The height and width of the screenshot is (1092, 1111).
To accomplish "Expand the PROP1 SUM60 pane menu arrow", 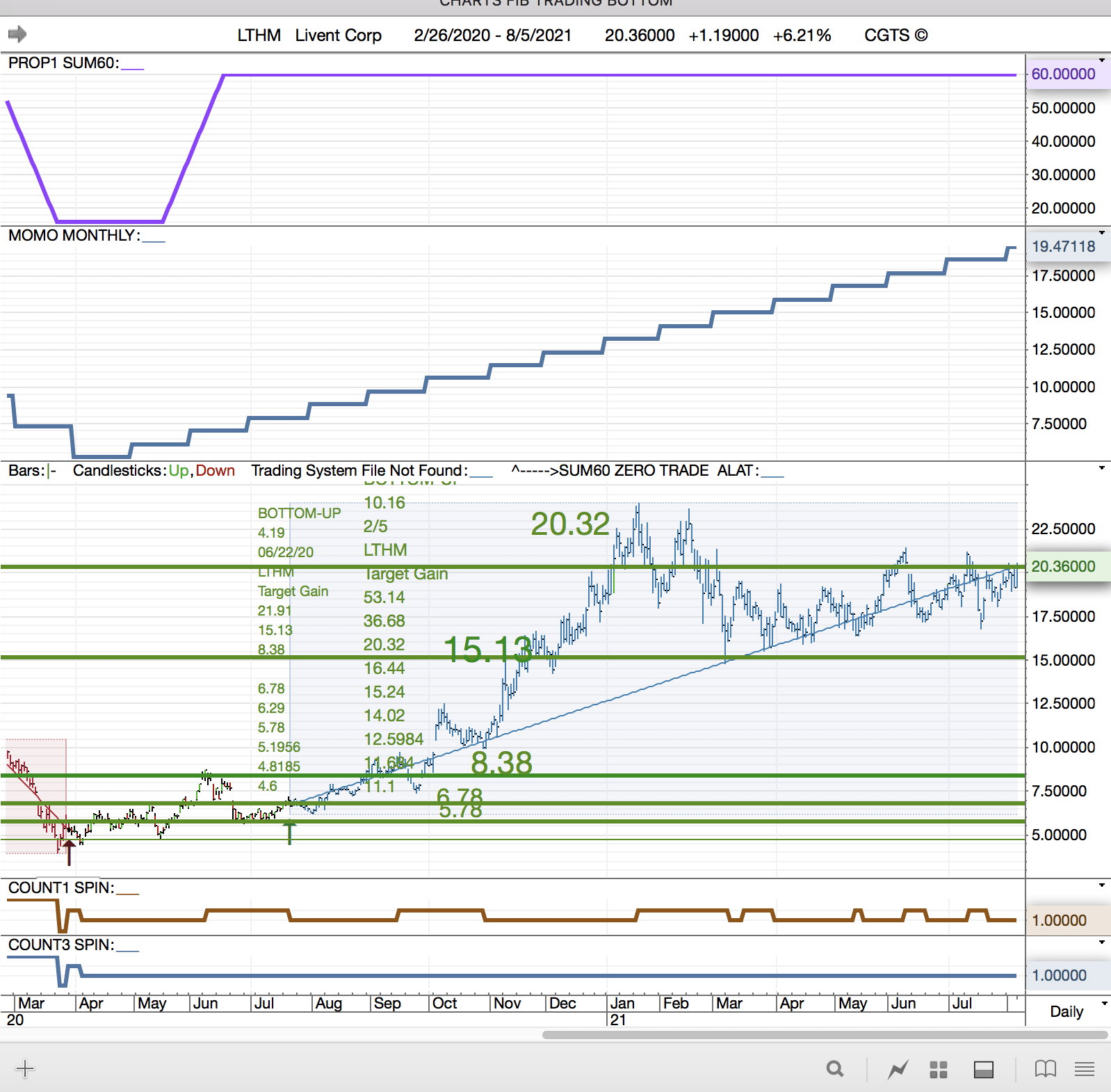I will pos(1102,61).
